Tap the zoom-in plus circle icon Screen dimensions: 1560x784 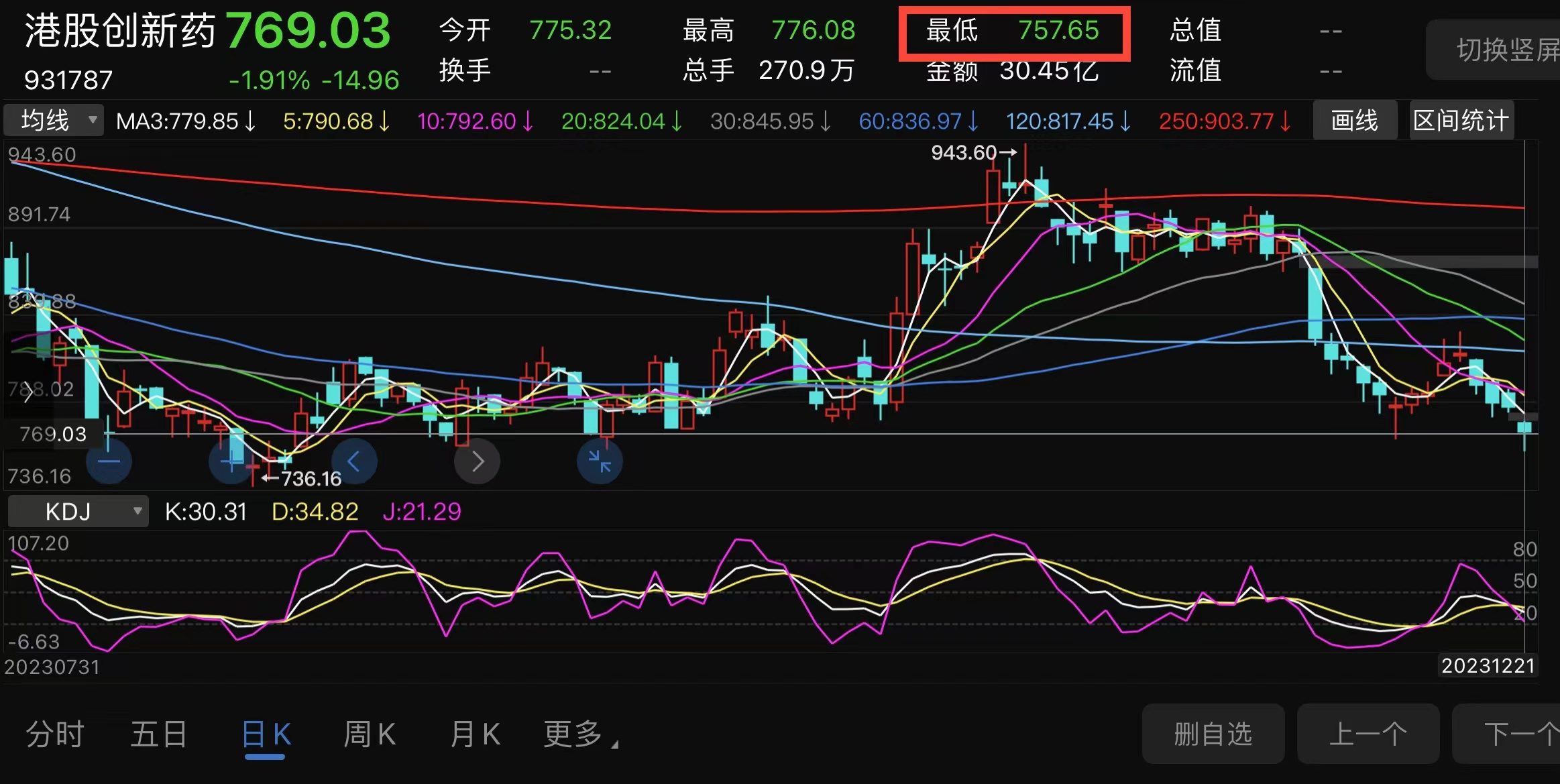coord(231,461)
